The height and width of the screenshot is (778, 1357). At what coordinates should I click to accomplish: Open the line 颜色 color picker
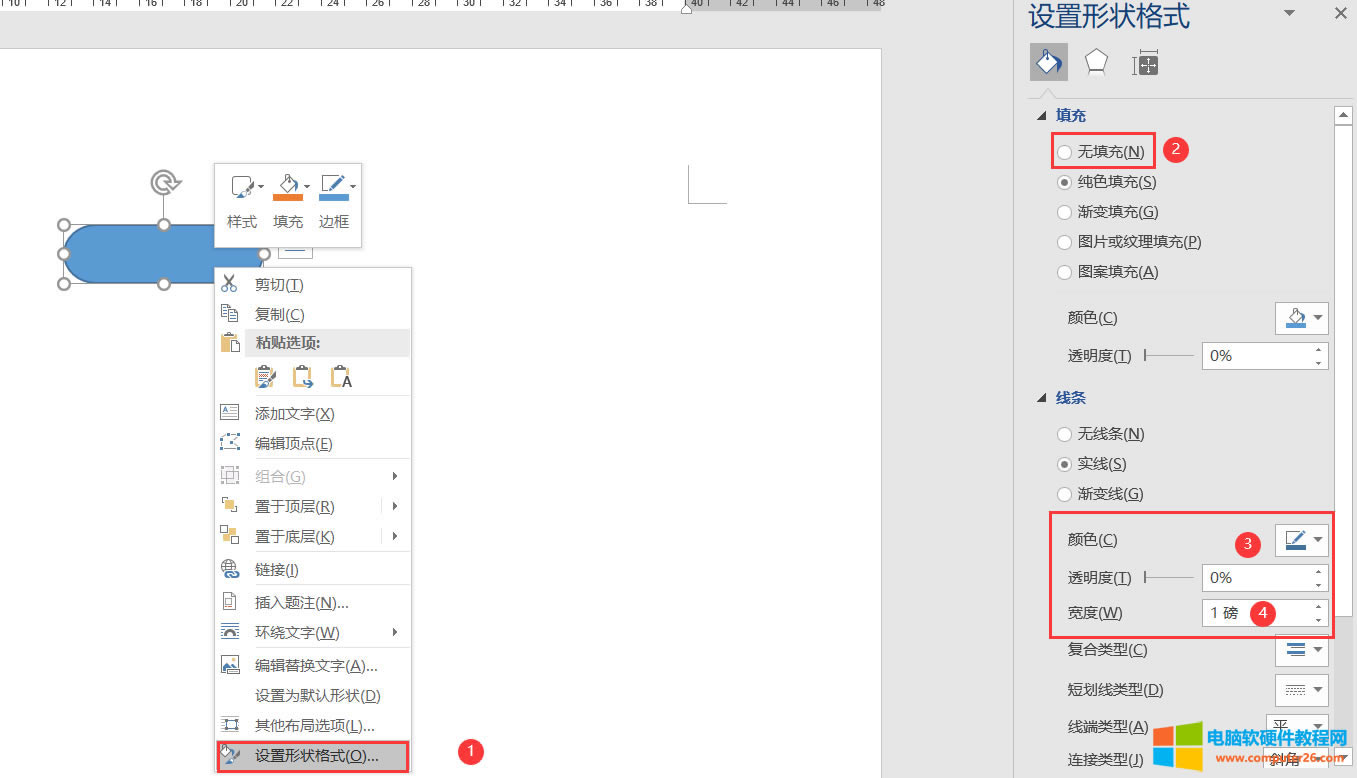click(1301, 540)
